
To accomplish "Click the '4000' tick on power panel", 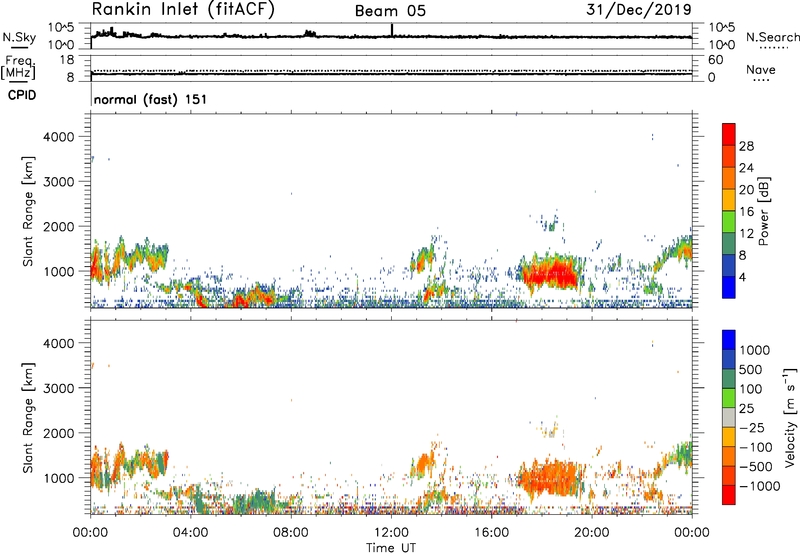I will (59, 137).
